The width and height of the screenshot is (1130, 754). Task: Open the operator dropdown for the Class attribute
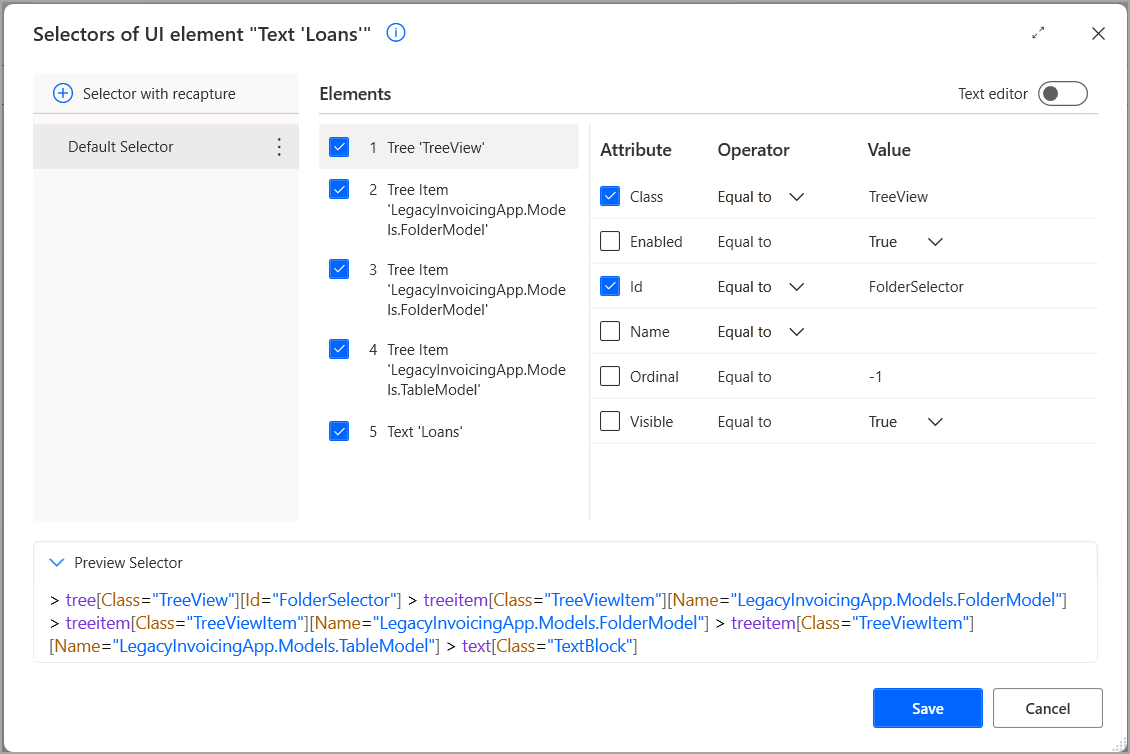tap(796, 196)
